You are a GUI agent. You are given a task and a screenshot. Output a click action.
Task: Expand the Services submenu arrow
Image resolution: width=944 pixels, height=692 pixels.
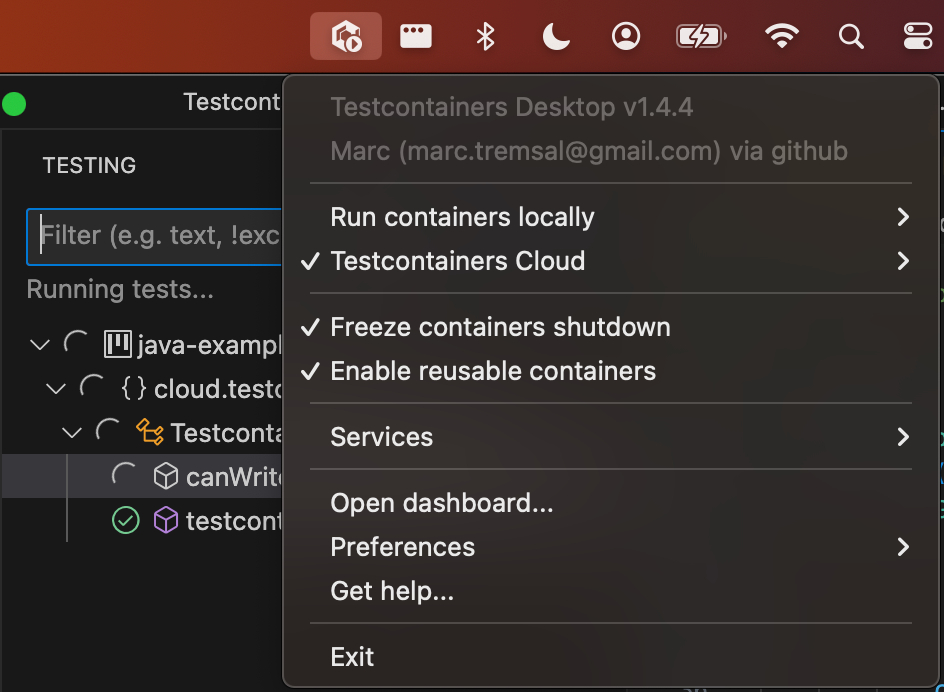tap(902, 437)
